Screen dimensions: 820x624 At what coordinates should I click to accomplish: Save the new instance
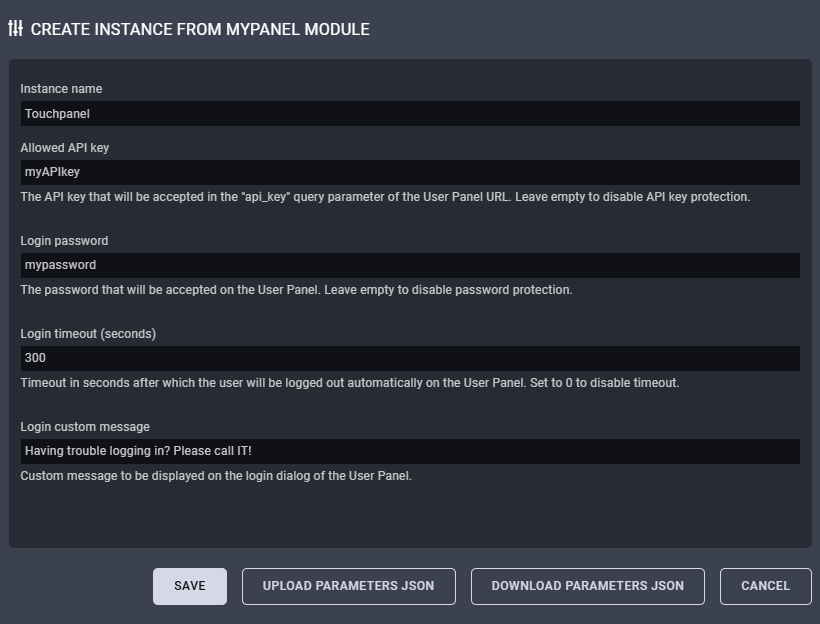190,586
